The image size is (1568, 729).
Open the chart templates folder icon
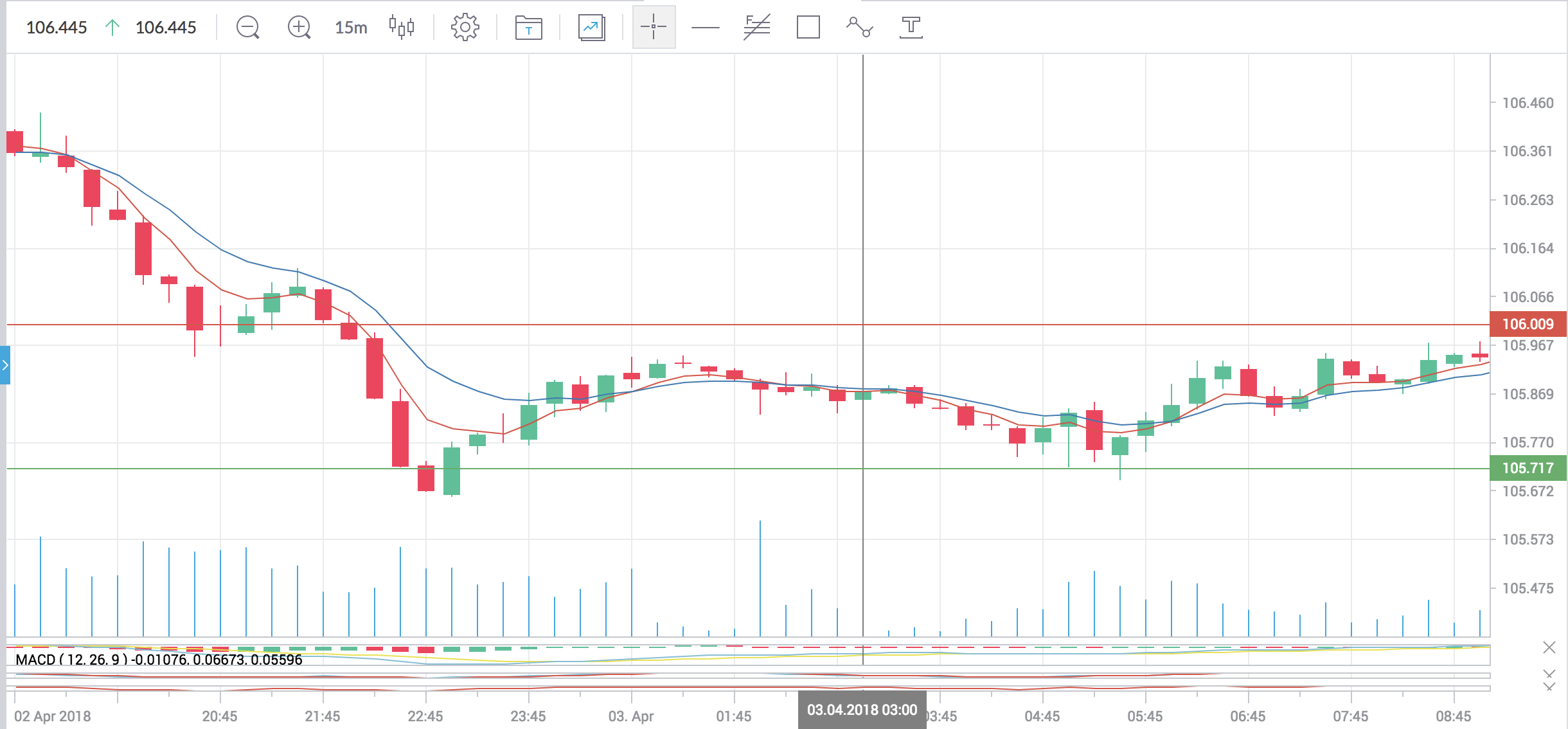coord(528,28)
